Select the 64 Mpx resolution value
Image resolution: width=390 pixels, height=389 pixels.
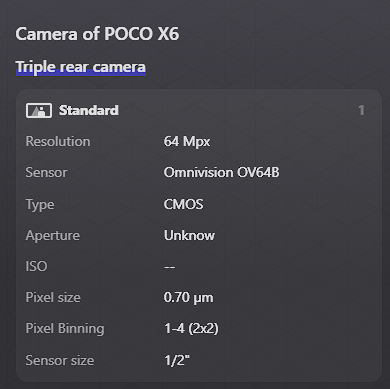tap(187, 141)
